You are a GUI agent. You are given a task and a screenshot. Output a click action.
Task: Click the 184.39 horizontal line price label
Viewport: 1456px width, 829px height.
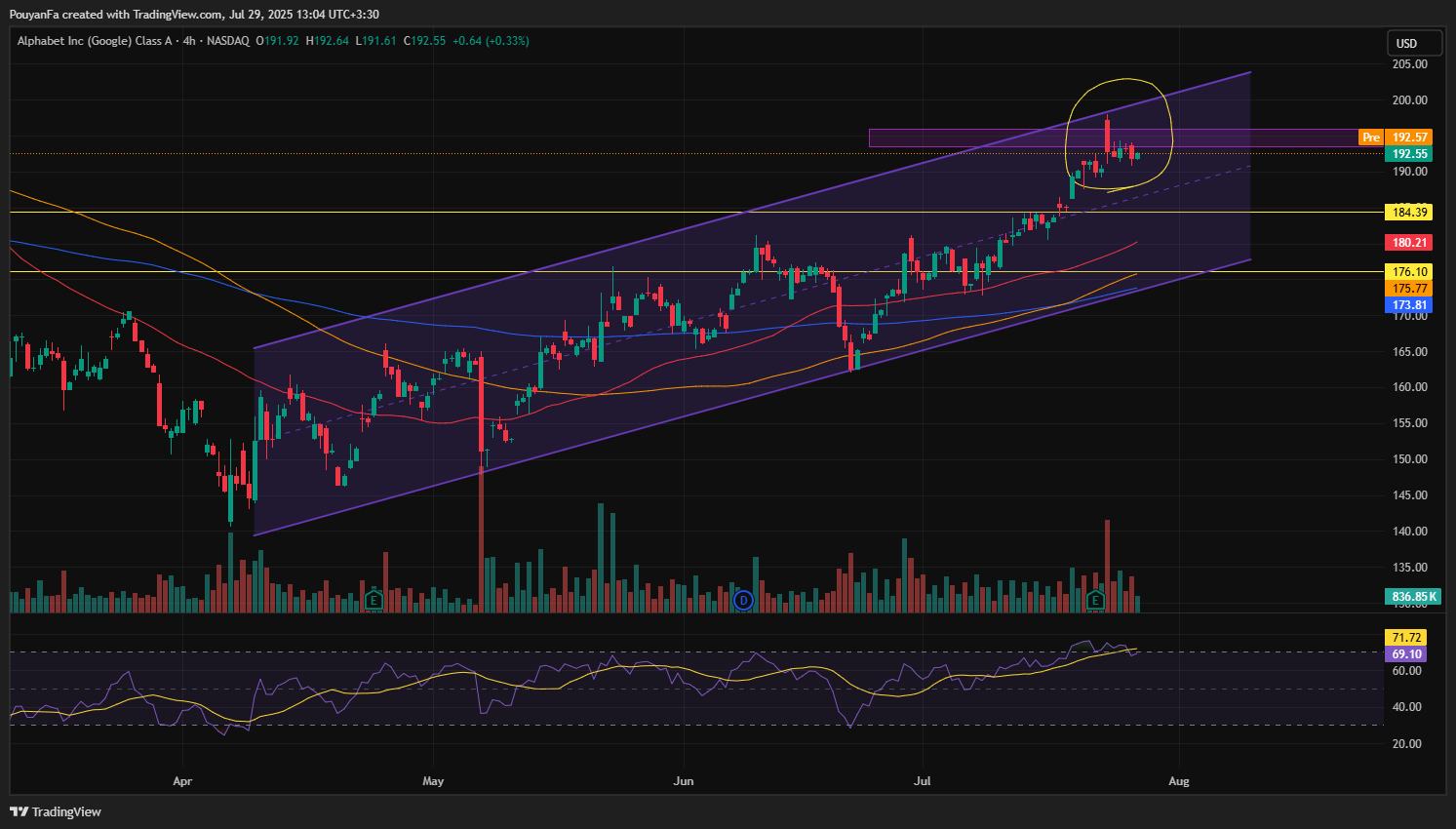1409,212
